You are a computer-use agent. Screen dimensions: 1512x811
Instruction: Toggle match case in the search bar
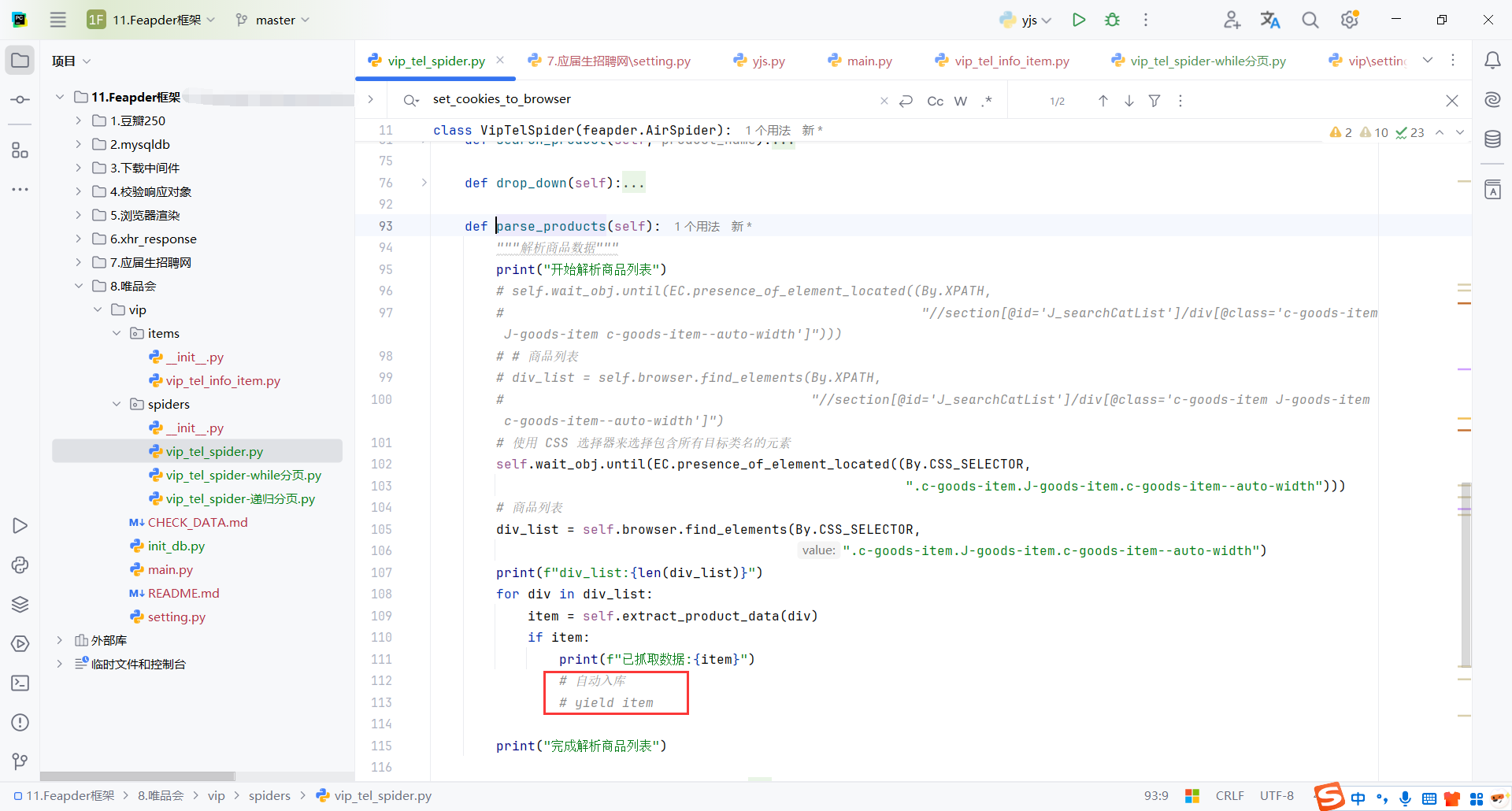coord(934,101)
